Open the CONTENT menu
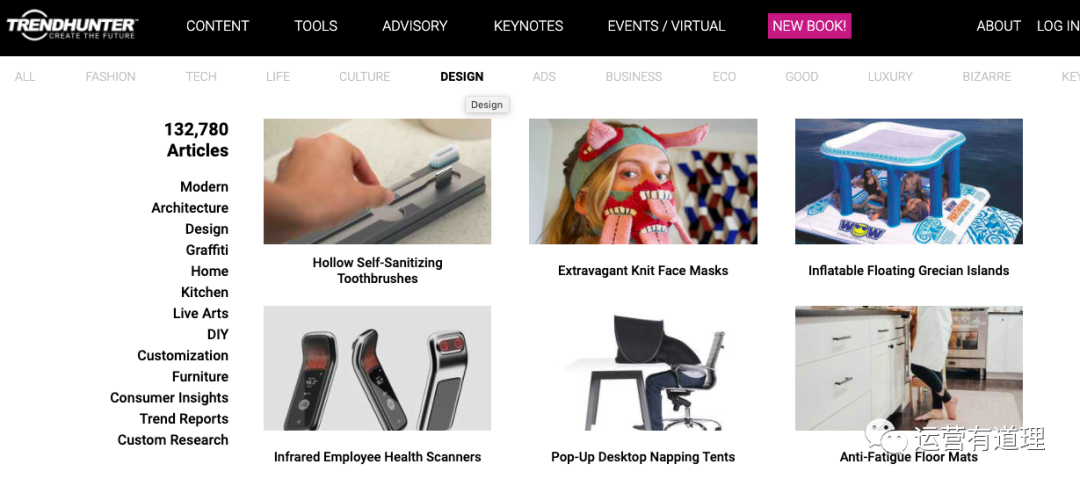This screenshot has width=1080, height=486. click(x=218, y=26)
